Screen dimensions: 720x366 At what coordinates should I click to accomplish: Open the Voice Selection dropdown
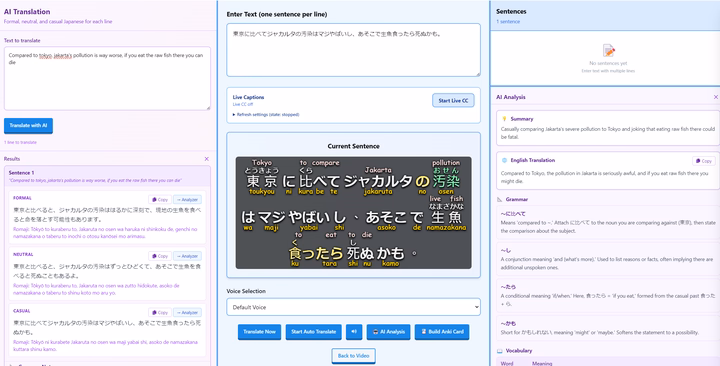click(354, 307)
